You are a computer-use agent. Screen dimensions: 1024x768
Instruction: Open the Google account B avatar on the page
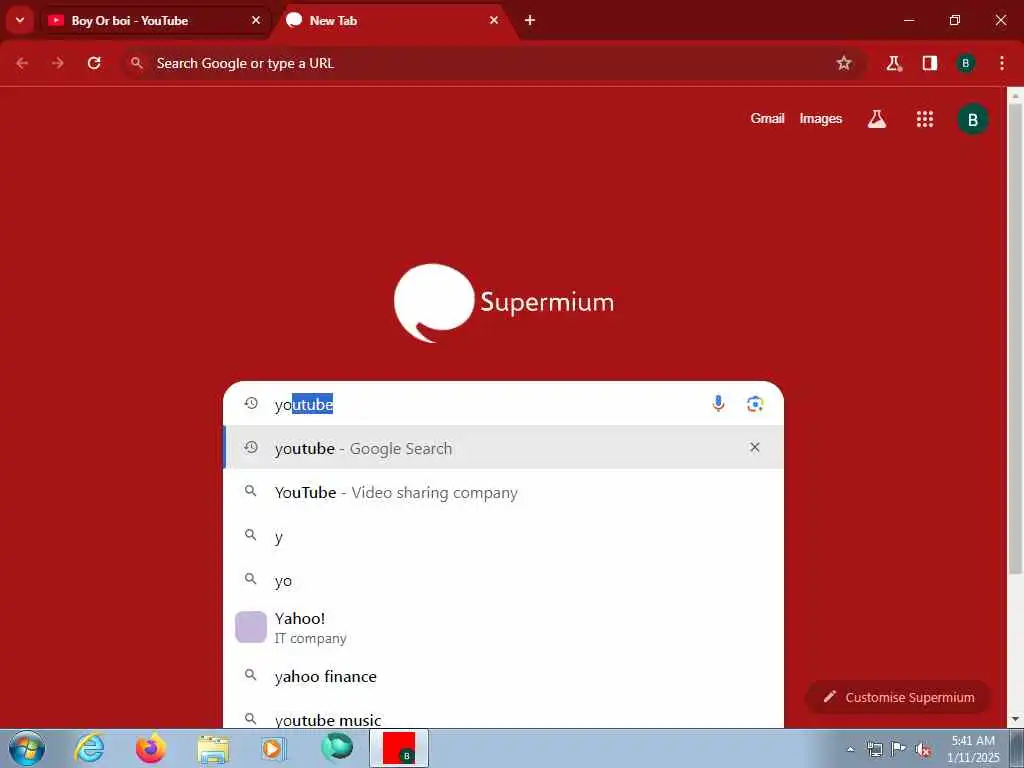tap(972, 120)
